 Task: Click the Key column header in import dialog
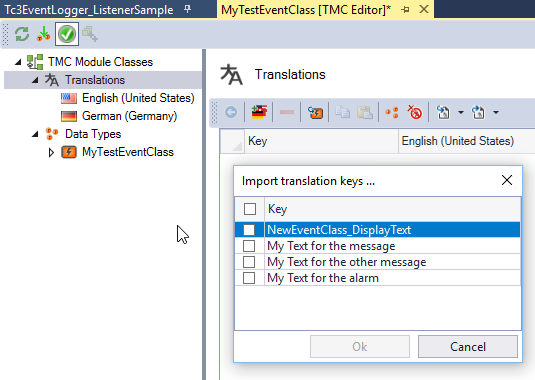pyautogui.click(x=393, y=209)
